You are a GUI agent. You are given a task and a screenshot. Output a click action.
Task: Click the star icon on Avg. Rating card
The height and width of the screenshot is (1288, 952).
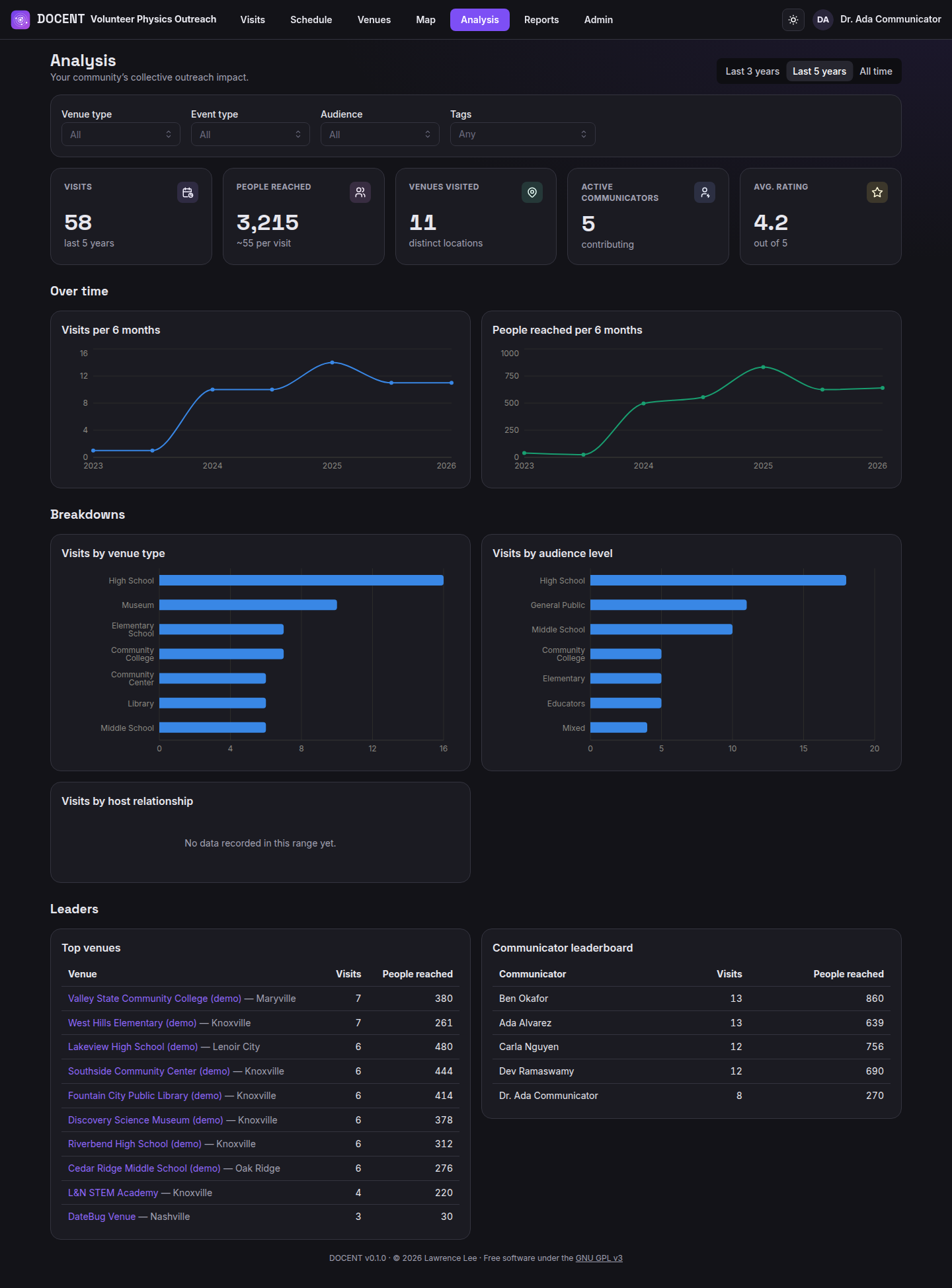[877, 192]
